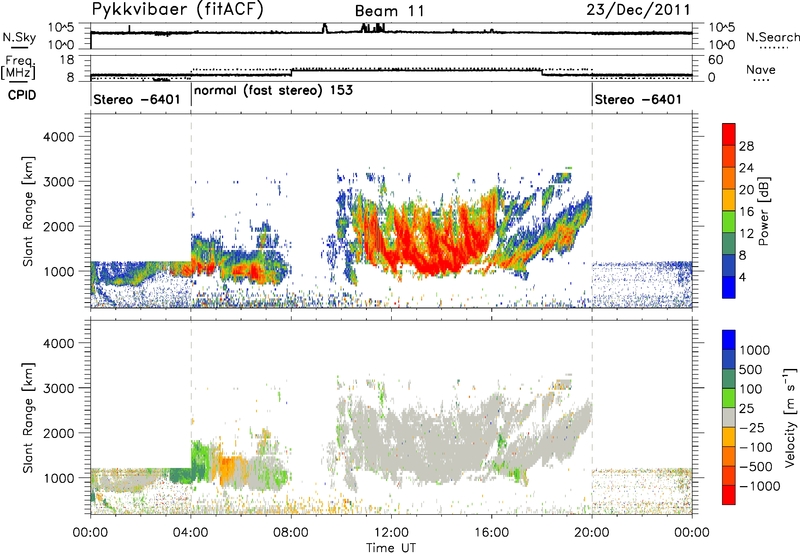
Task: Click the '18' frequency axis tick
Action: 67,60
